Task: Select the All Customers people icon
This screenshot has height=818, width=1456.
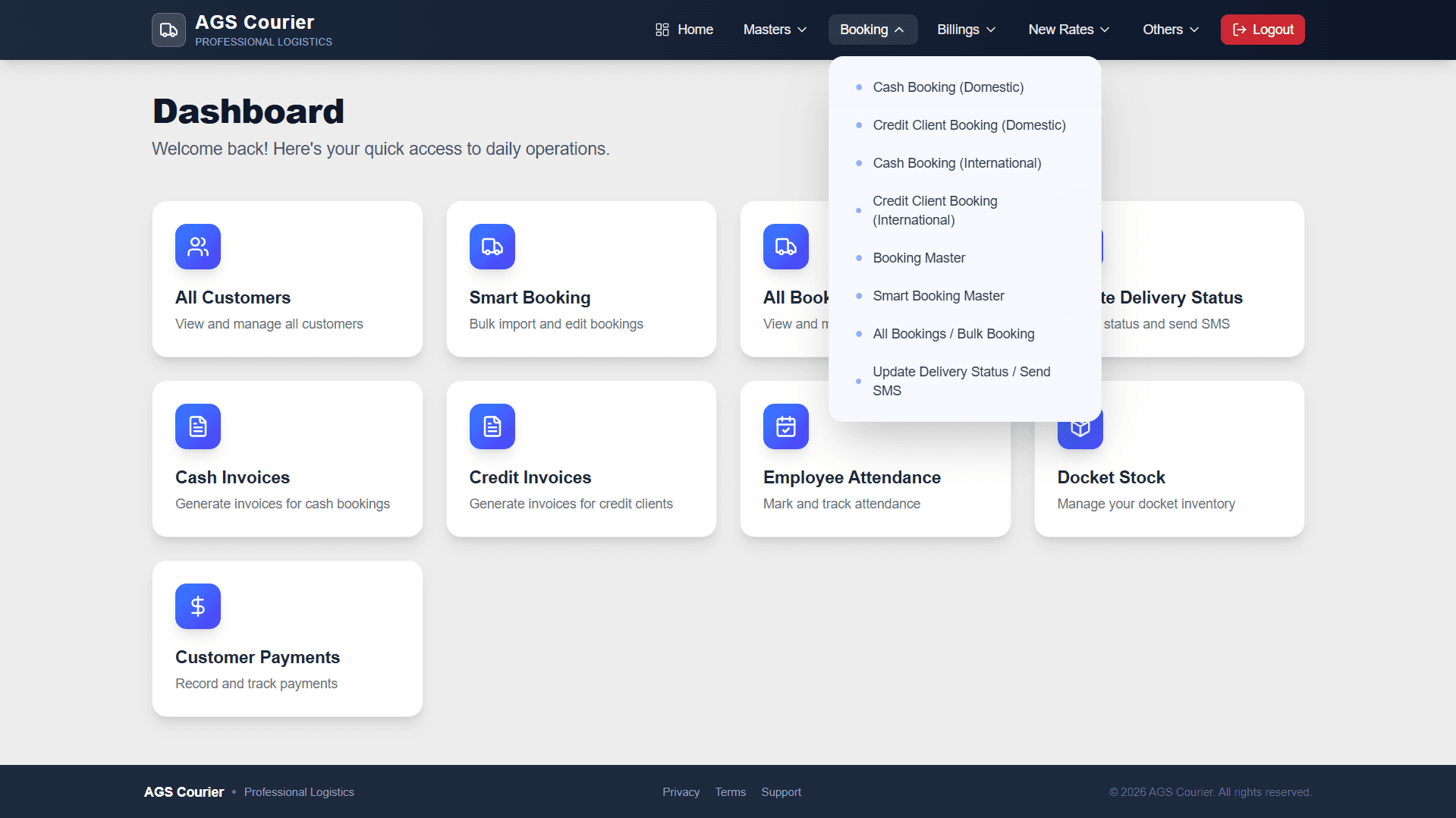Action: point(197,247)
